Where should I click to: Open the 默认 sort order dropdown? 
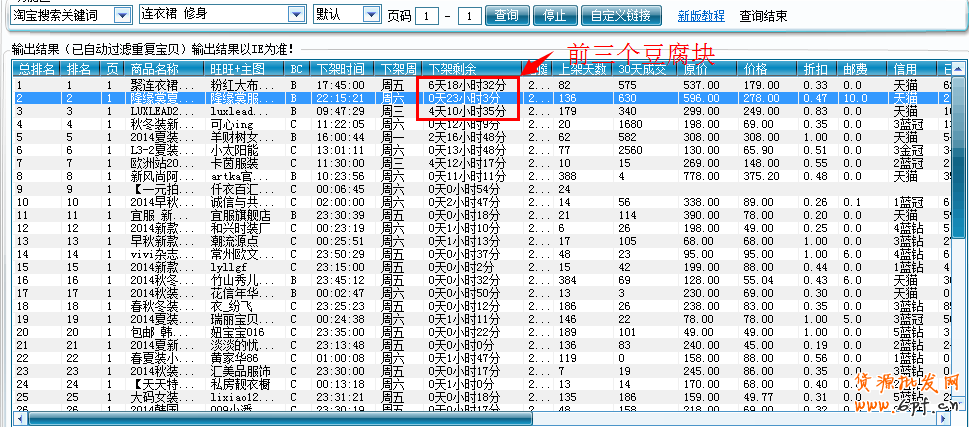tap(371, 15)
